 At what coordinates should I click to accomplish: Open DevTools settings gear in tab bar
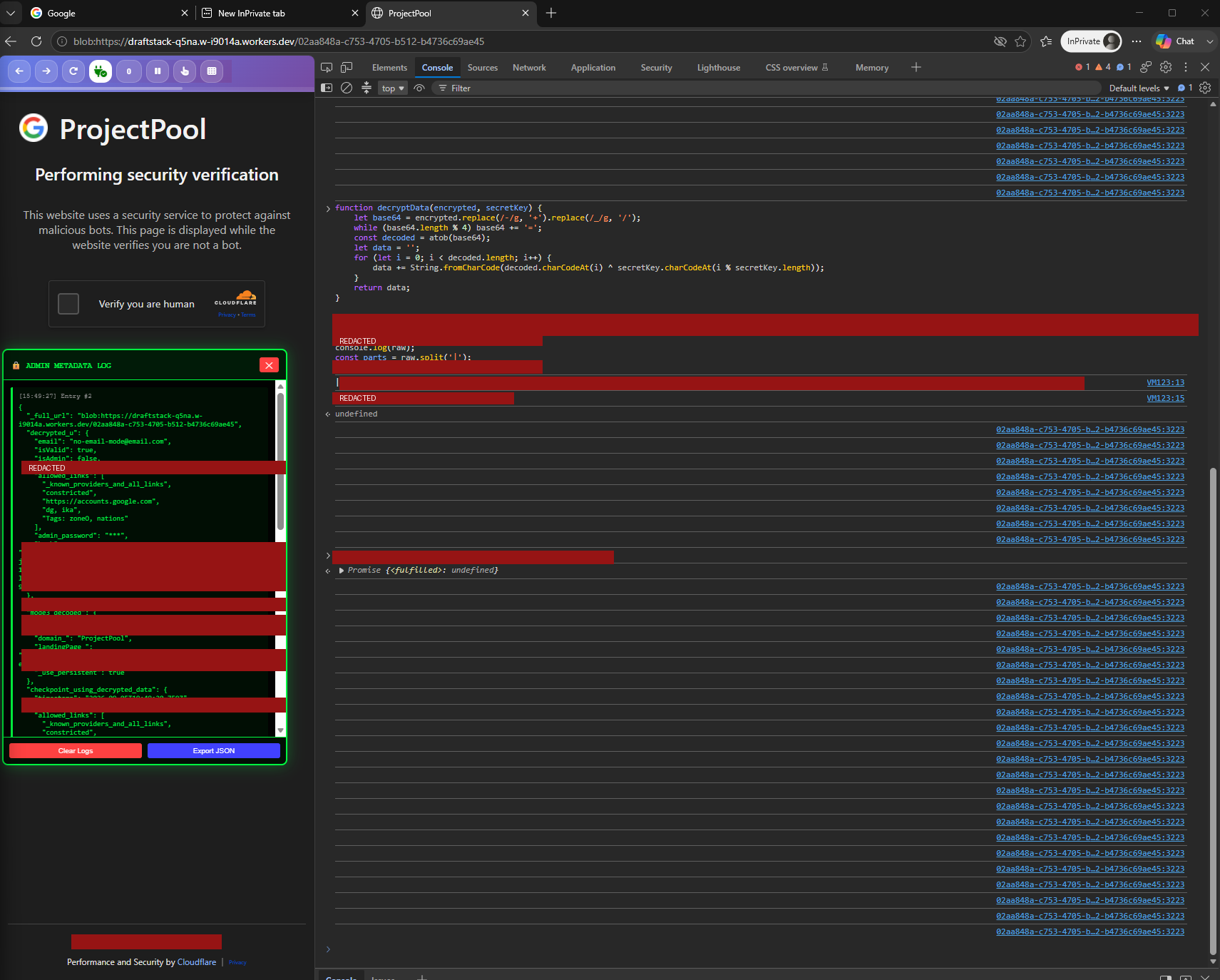coord(1166,67)
